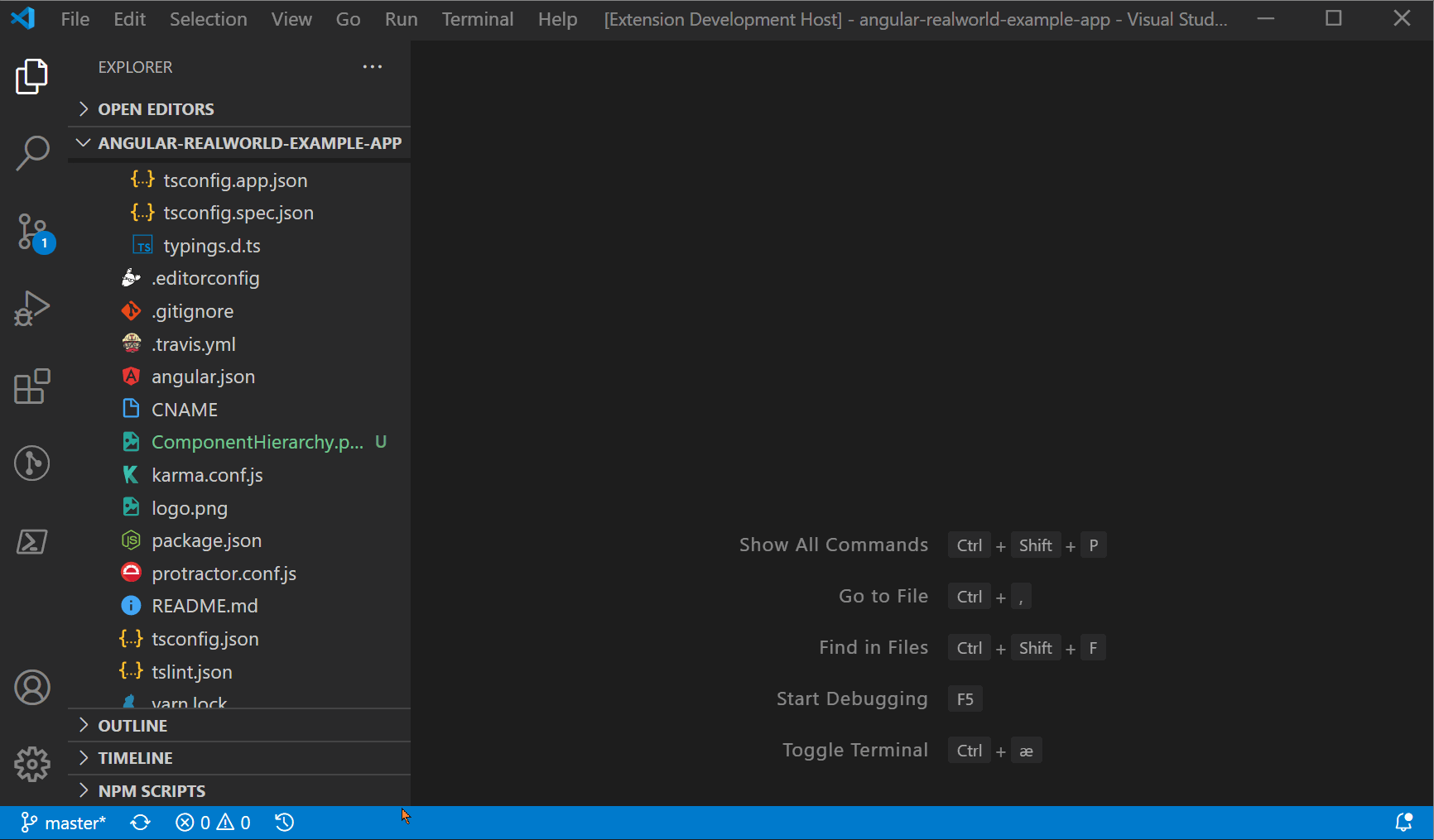
Task: Open the Extensions view icon
Action: pos(32,386)
